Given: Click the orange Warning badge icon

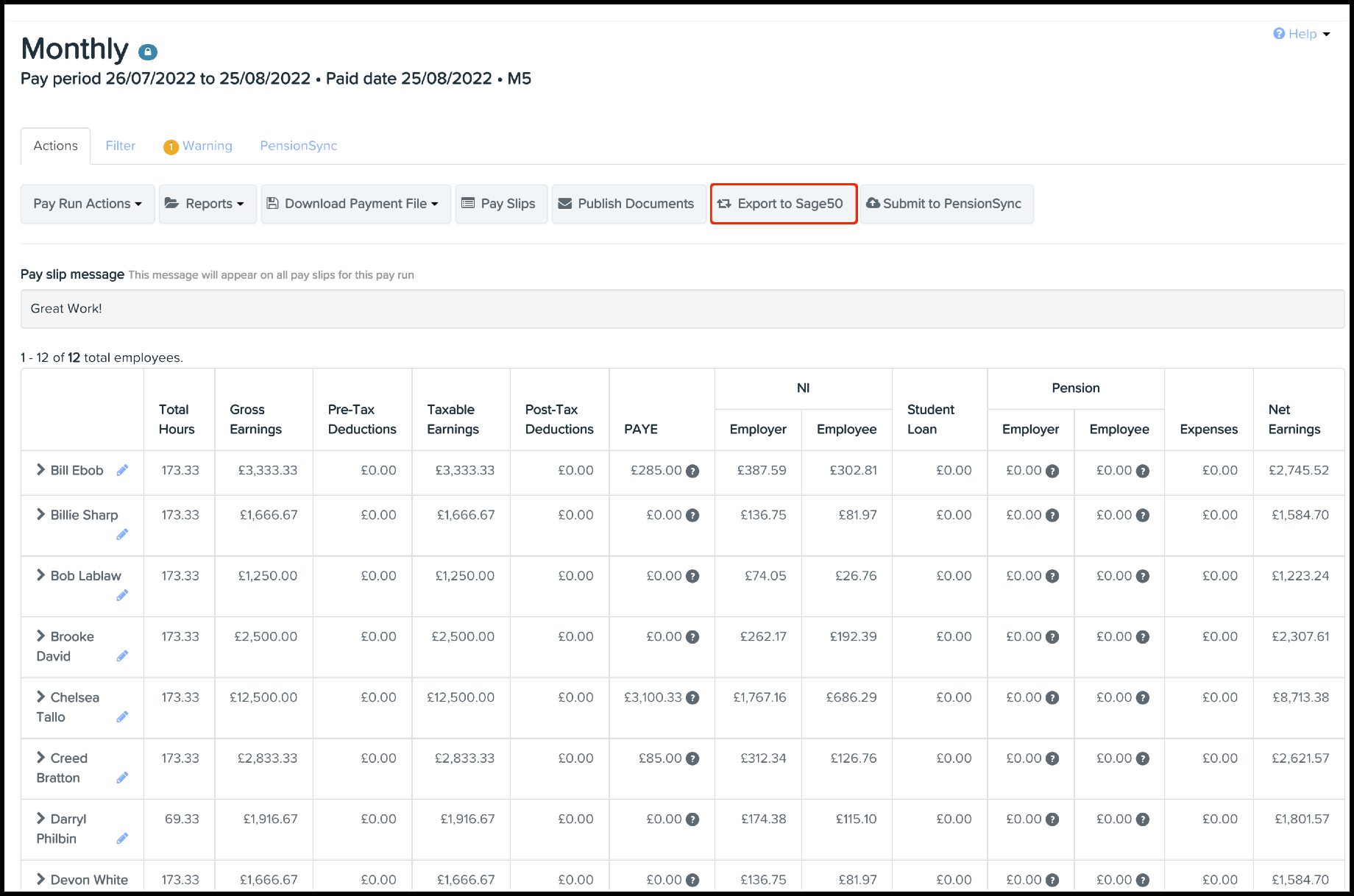Looking at the screenshot, I should [171, 147].
